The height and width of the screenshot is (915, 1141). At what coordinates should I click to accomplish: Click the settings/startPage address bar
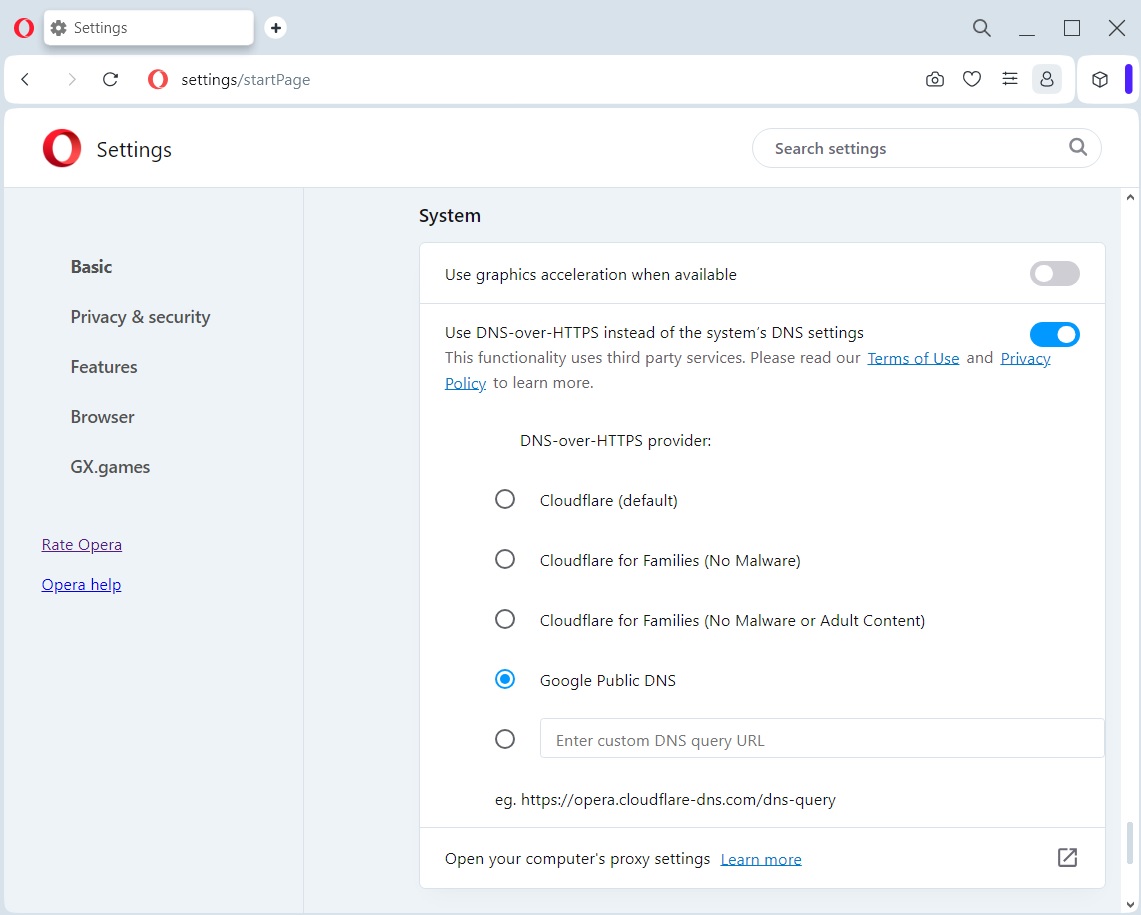[x=245, y=79]
